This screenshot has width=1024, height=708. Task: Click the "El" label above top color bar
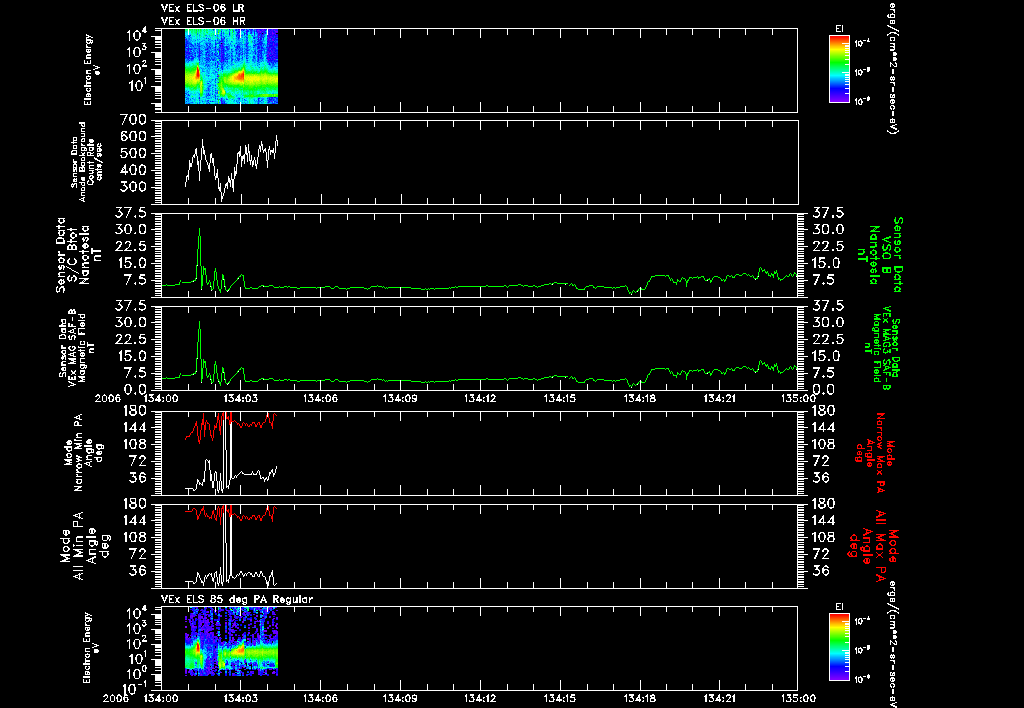pos(839,29)
